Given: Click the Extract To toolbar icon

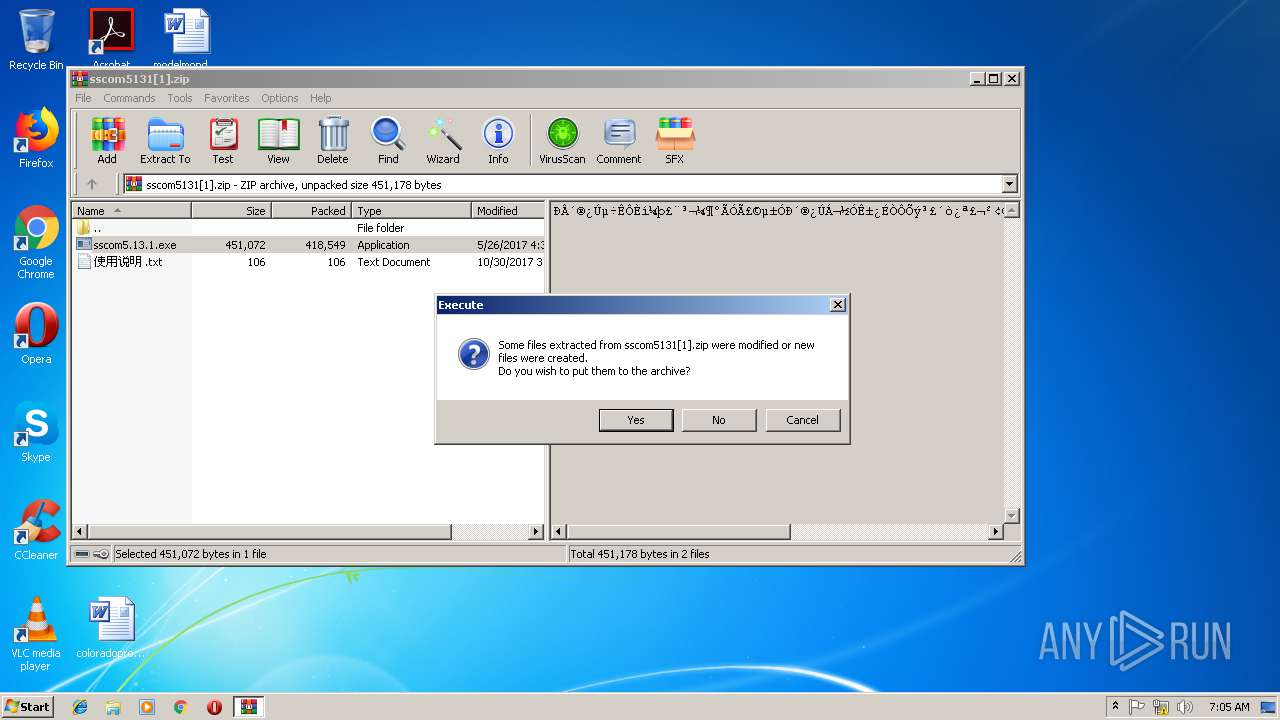Looking at the screenshot, I should click(165, 141).
